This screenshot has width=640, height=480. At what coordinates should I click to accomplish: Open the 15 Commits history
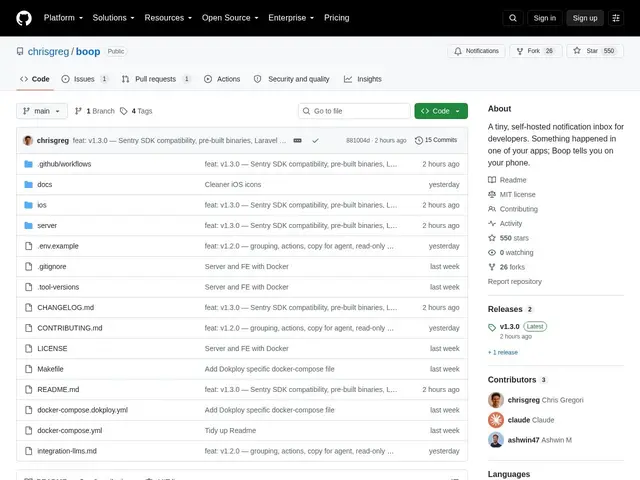coord(436,140)
